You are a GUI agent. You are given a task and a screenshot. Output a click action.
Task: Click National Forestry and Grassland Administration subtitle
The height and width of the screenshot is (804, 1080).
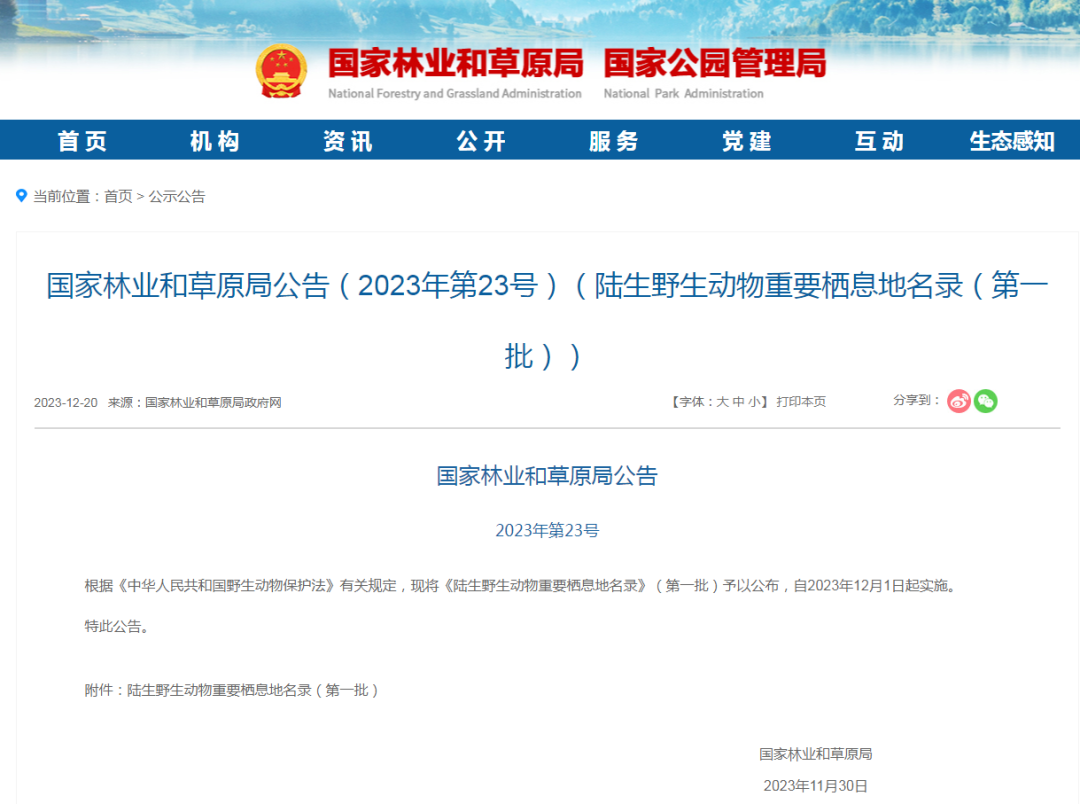coord(455,94)
